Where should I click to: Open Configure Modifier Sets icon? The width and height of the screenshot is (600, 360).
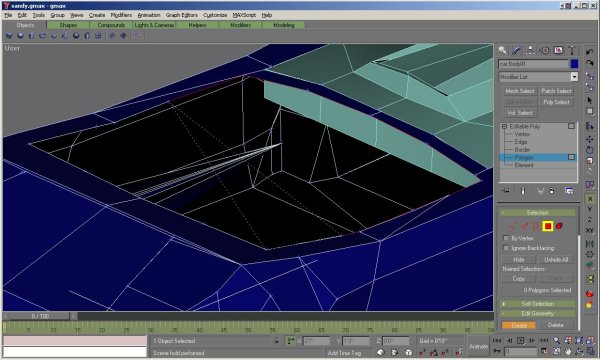tap(569, 191)
